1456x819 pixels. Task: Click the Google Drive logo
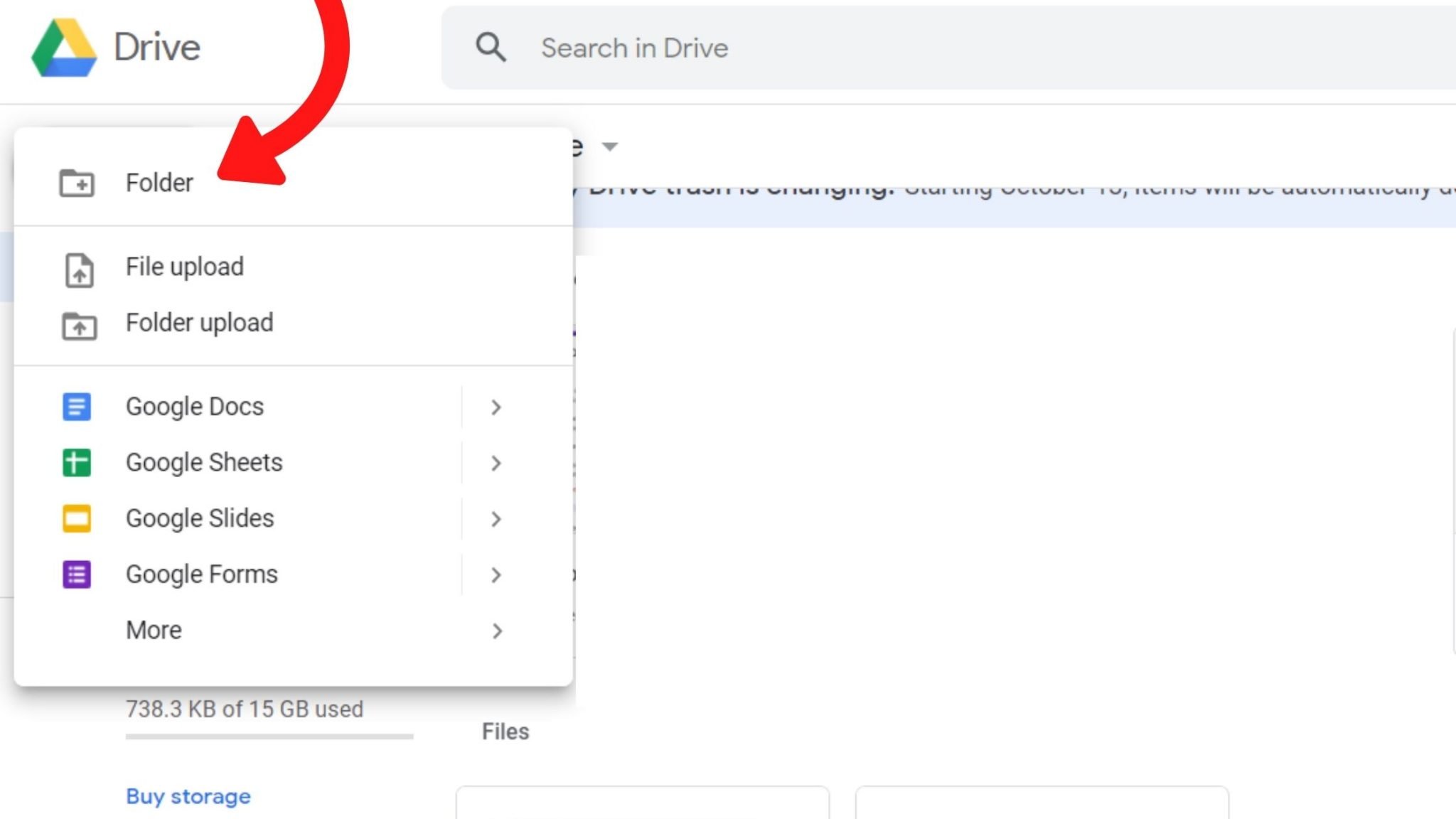click(64, 48)
